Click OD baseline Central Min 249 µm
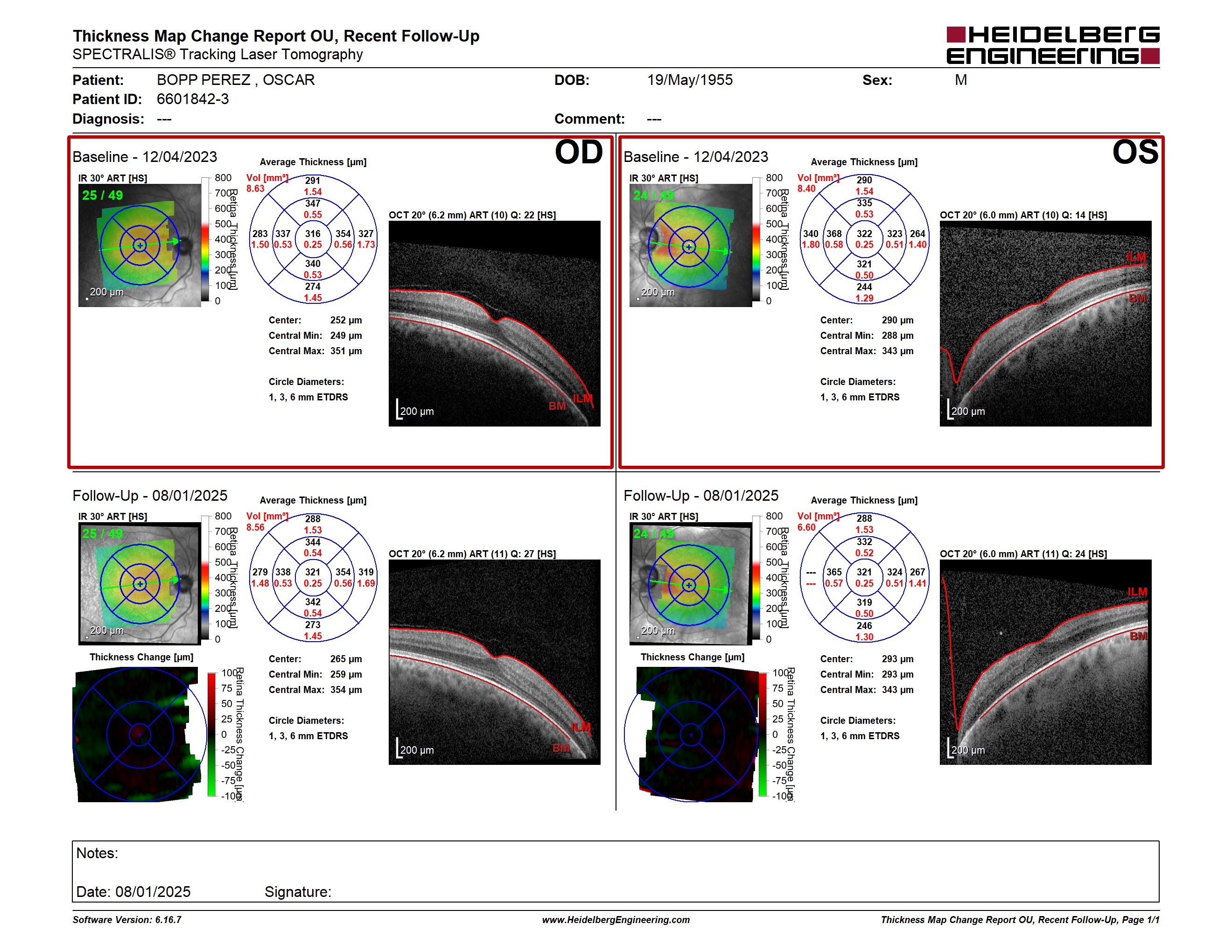Screen dimensions: 1232x952 (346, 335)
